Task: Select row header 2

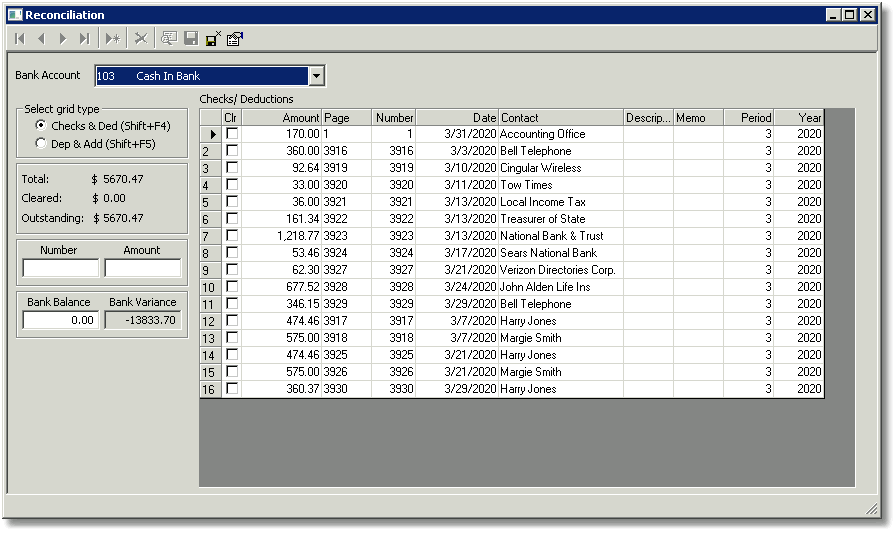Action: click(211, 151)
